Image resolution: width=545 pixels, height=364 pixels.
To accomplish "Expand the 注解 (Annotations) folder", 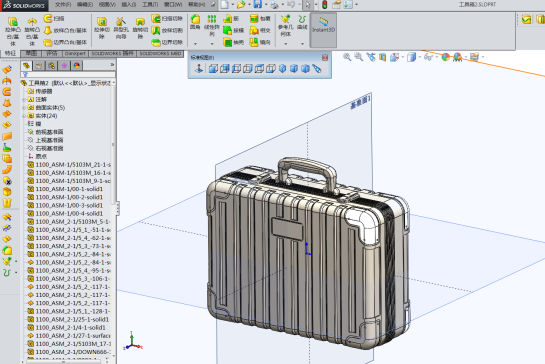I will click(24, 99).
